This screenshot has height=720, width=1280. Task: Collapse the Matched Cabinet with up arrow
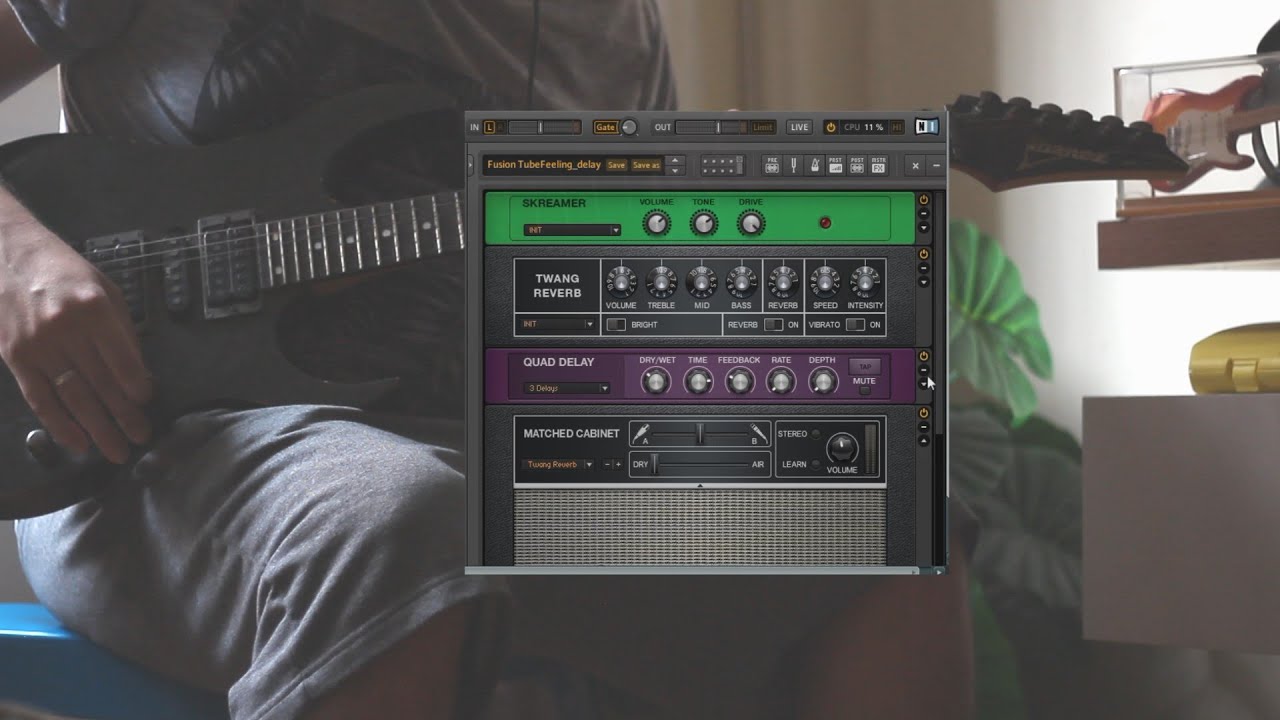923,440
